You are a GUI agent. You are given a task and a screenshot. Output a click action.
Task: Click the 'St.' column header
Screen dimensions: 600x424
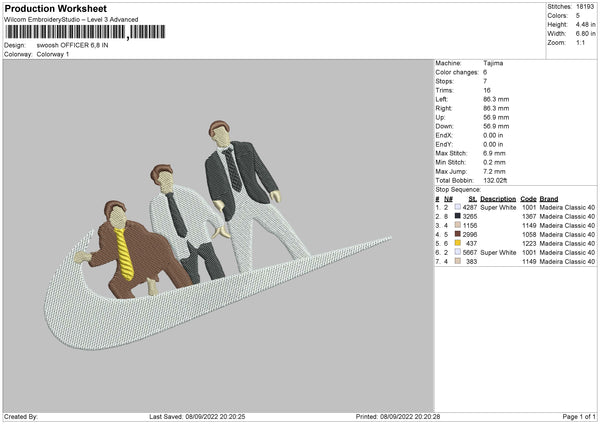point(473,199)
